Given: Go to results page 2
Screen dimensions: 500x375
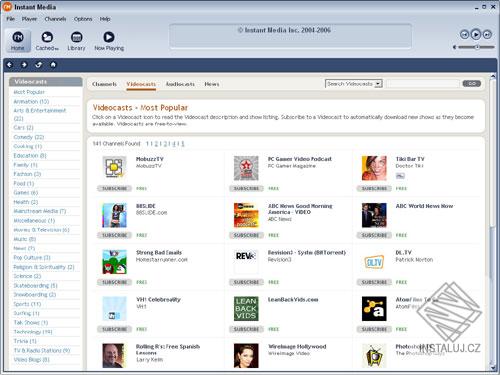Looking at the screenshot, I should pyautogui.click(x=156, y=144).
